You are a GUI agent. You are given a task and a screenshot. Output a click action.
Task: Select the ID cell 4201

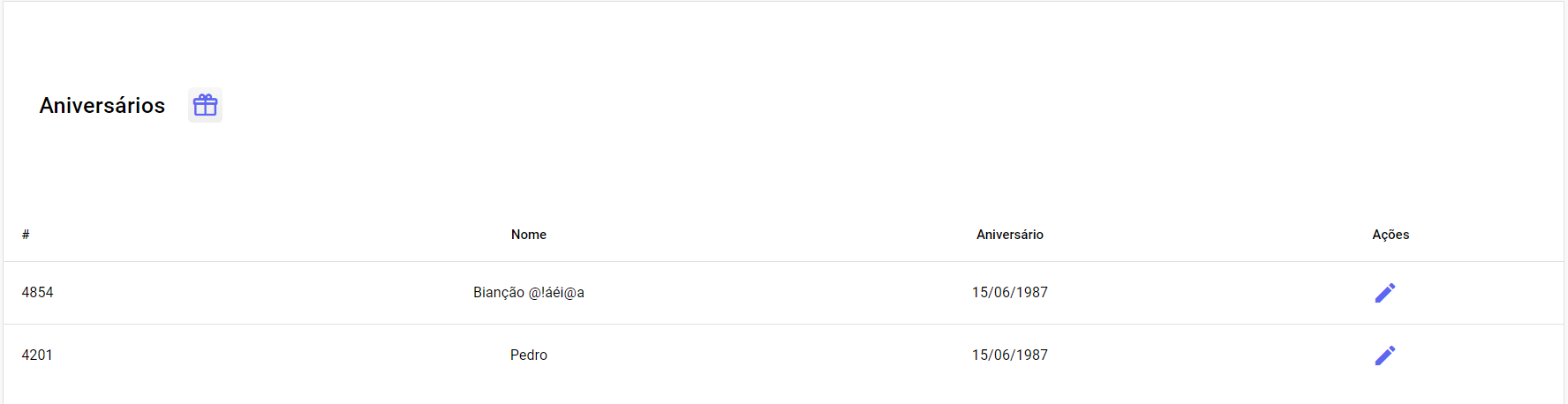click(37, 355)
